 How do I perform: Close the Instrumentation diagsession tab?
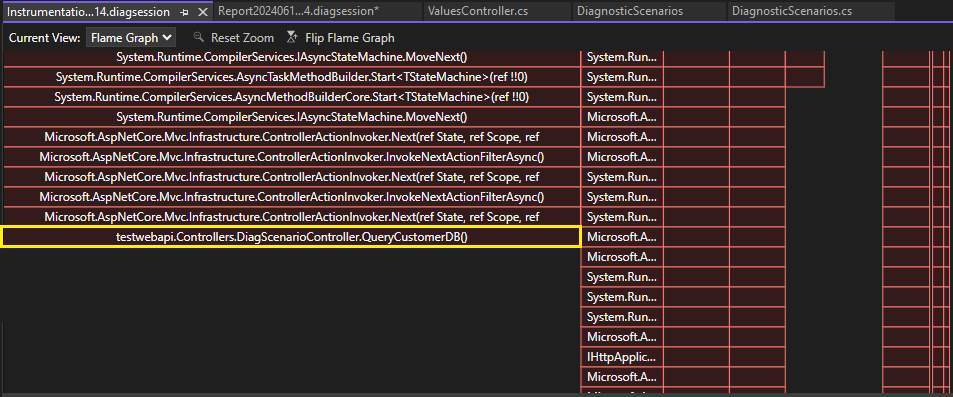(x=203, y=12)
